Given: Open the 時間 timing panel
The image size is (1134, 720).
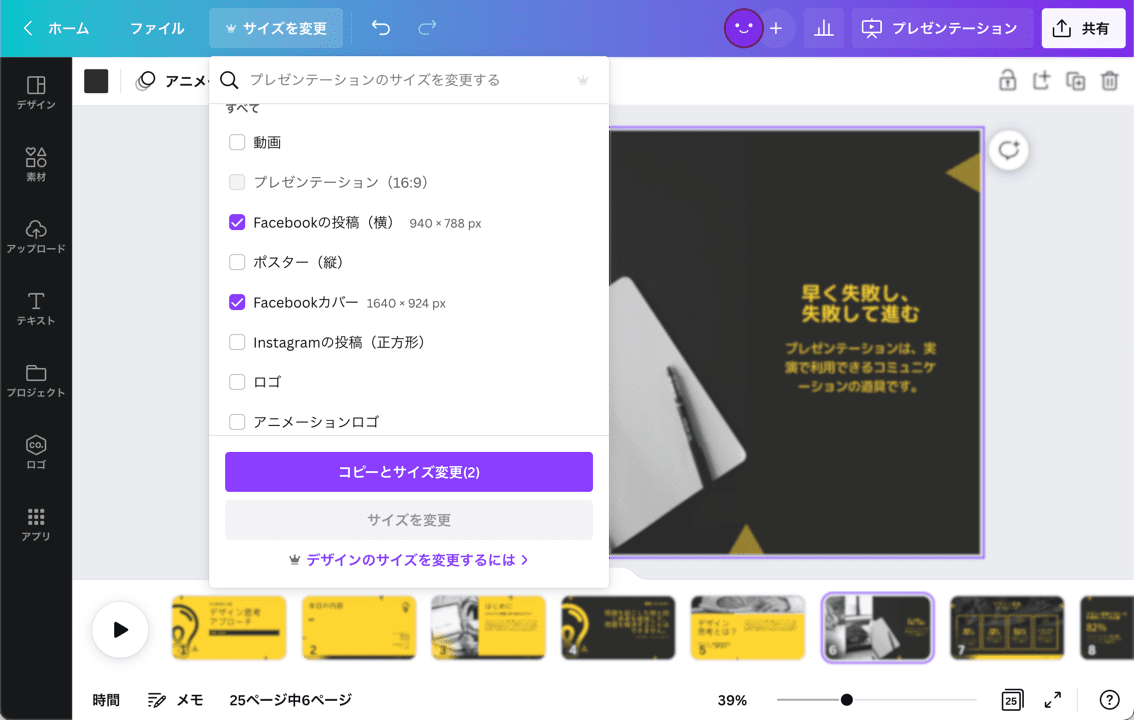Looking at the screenshot, I should click(x=107, y=700).
